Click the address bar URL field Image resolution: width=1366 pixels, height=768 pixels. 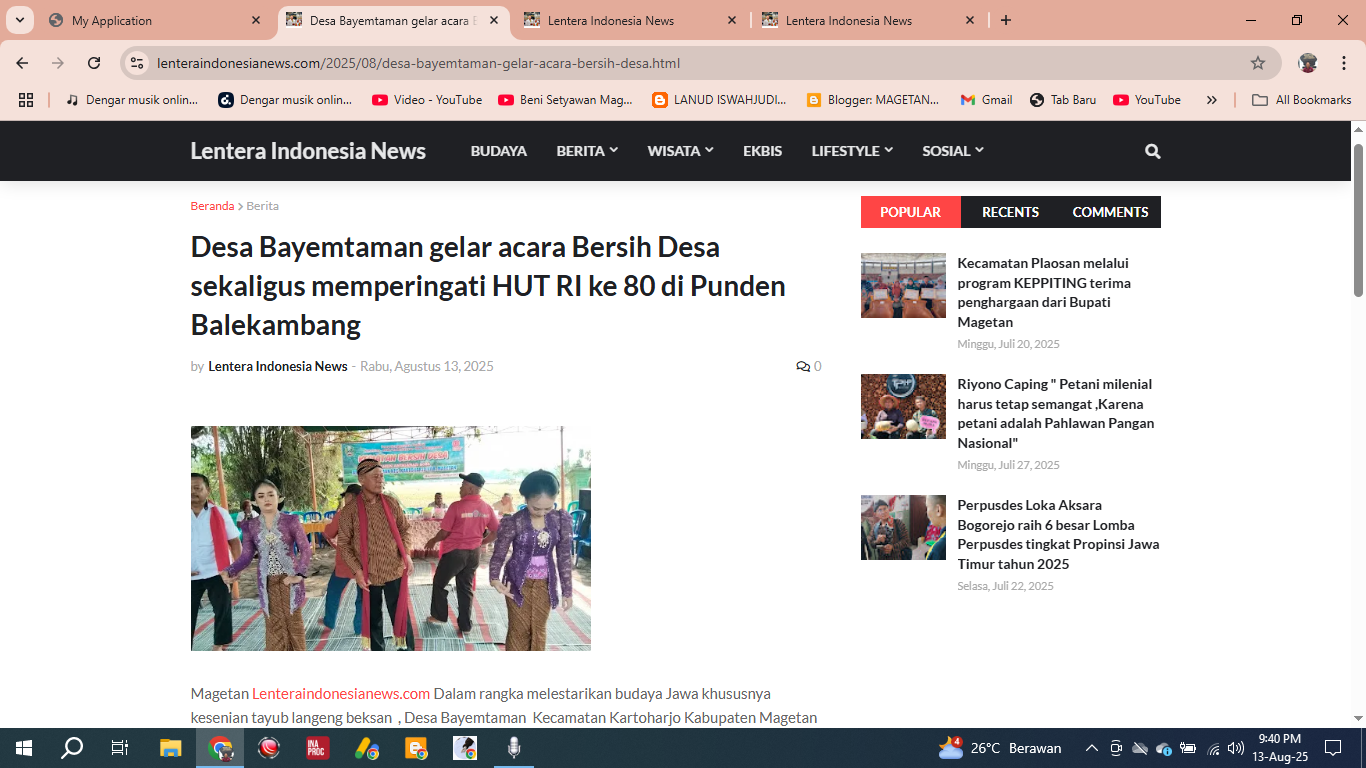(700, 63)
